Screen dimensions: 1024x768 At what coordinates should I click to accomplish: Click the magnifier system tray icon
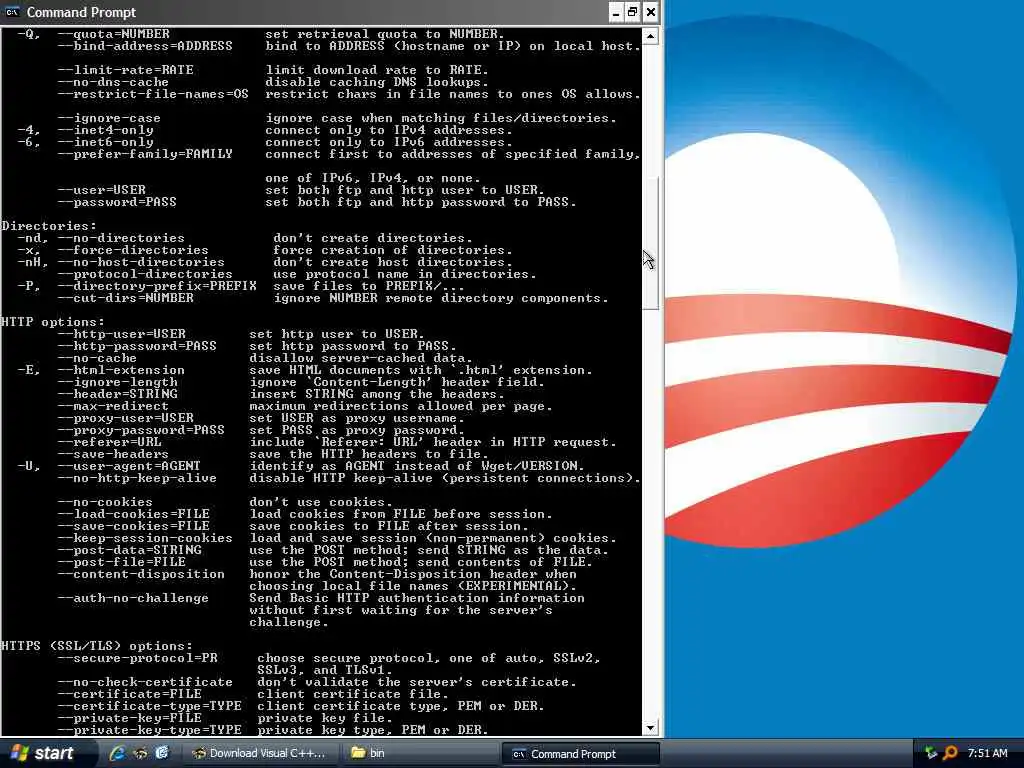950,753
